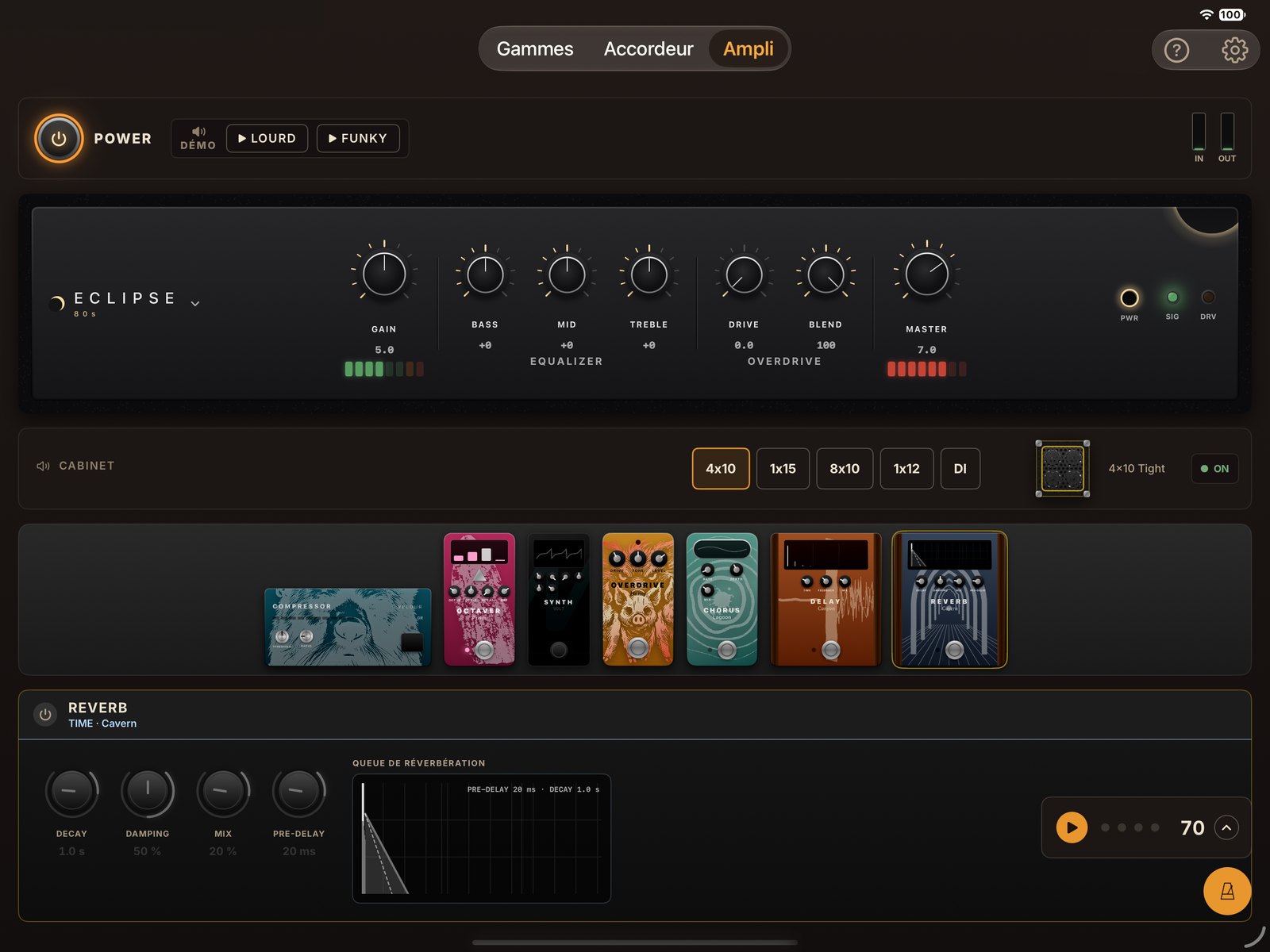The image size is (1270, 952).
Task: Click the SIG indicator light
Action: (x=1172, y=297)
